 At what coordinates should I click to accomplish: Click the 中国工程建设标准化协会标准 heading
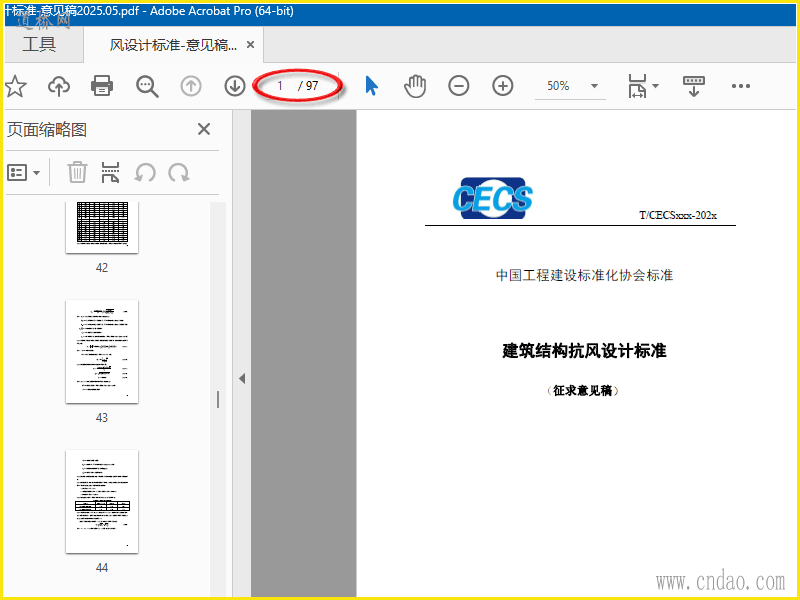pyautogui.click(x=584, y=276)
